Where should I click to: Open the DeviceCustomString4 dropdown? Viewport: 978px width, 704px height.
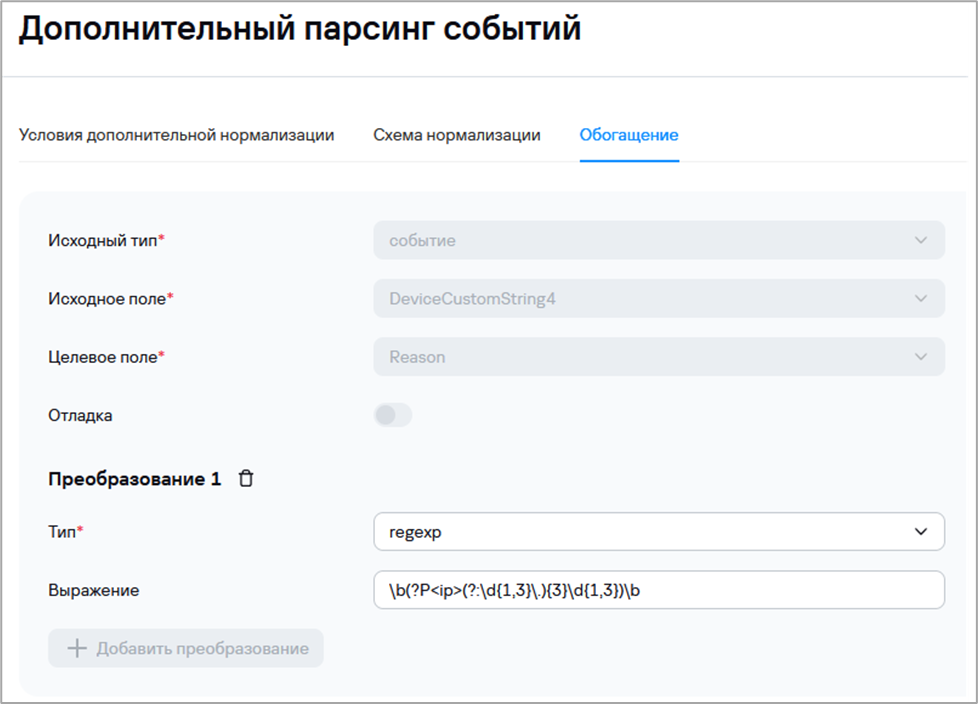[640, 298]
